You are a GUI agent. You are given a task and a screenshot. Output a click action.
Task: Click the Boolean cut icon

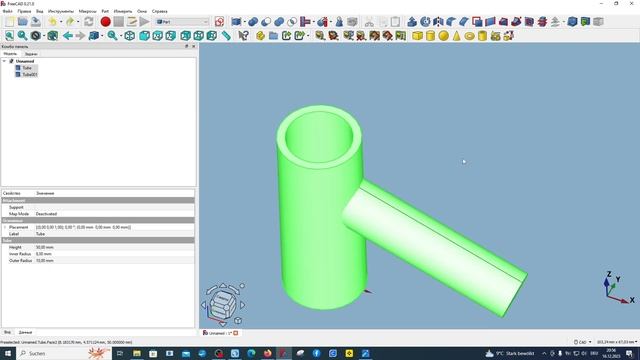[266, 22]
